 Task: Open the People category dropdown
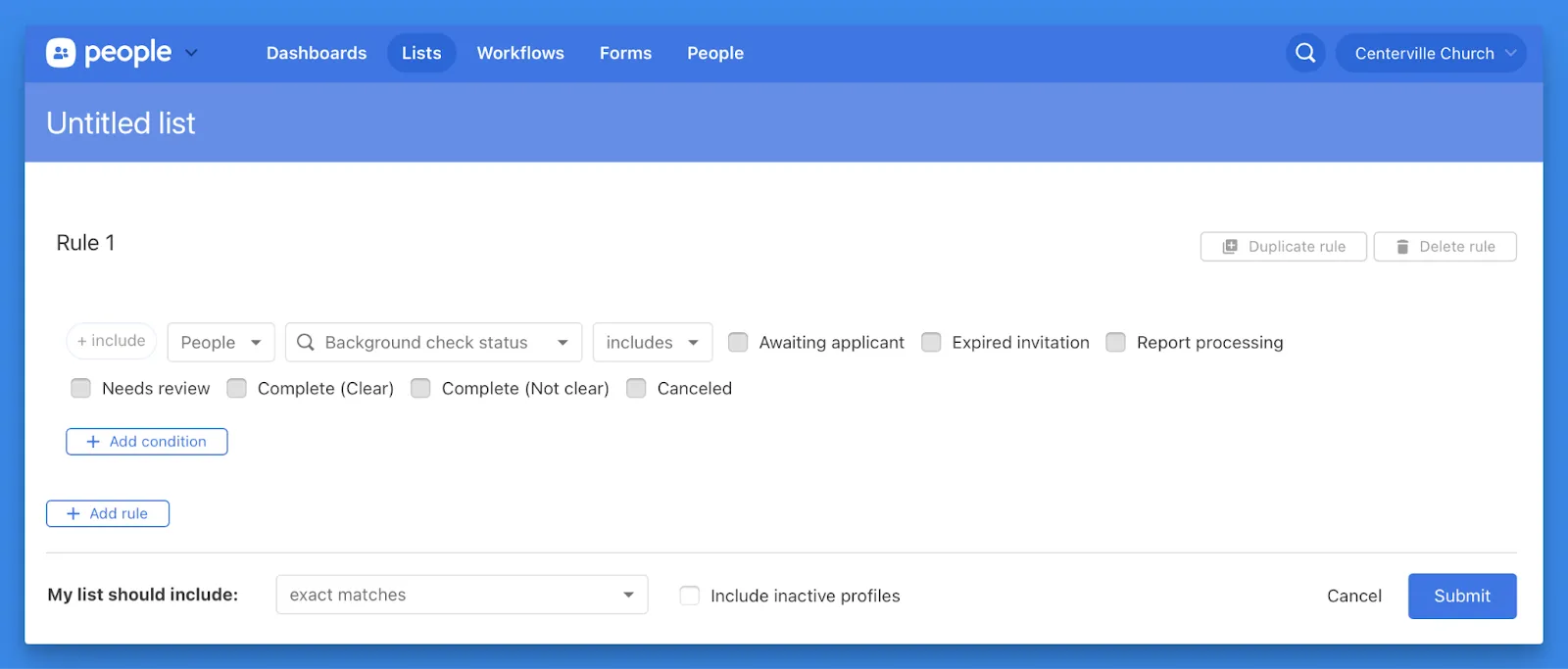(x=220, y=342)
